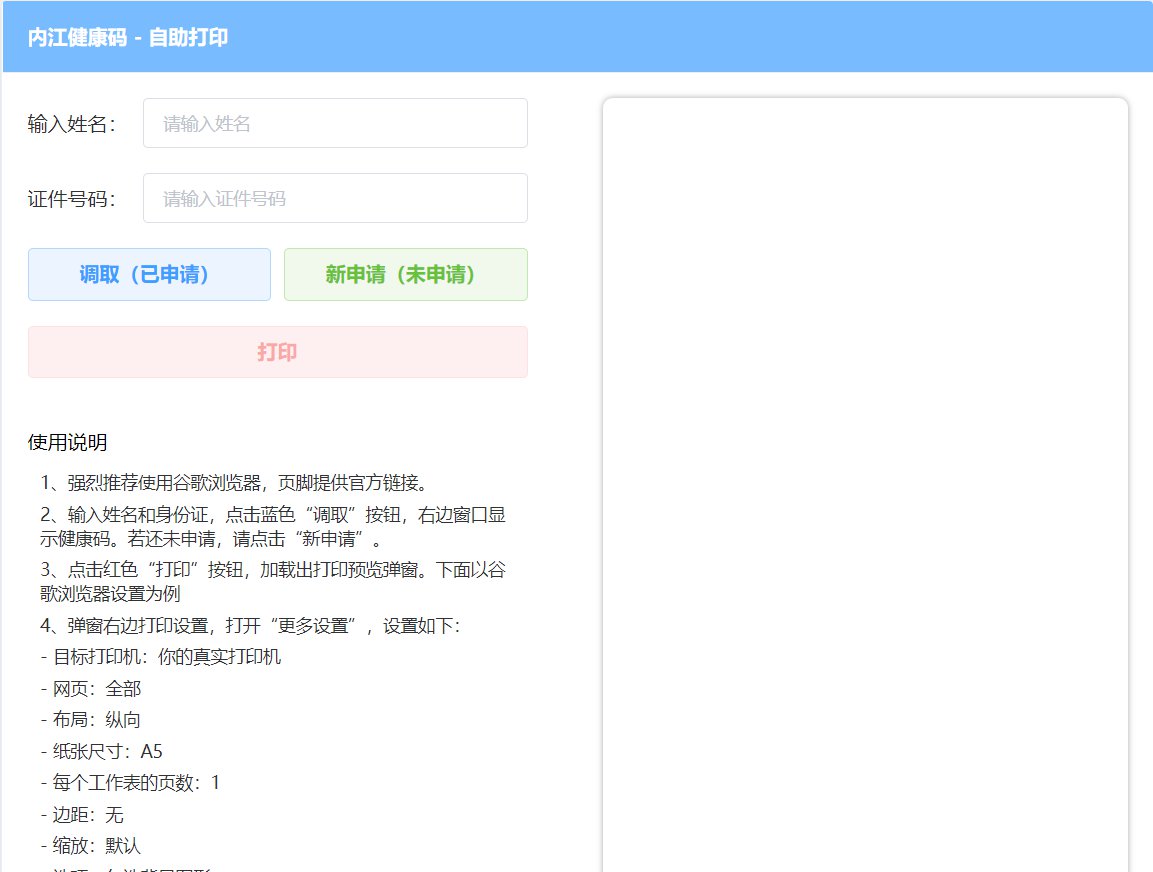Click instruction 4 about 更多设置

point(250,626)
